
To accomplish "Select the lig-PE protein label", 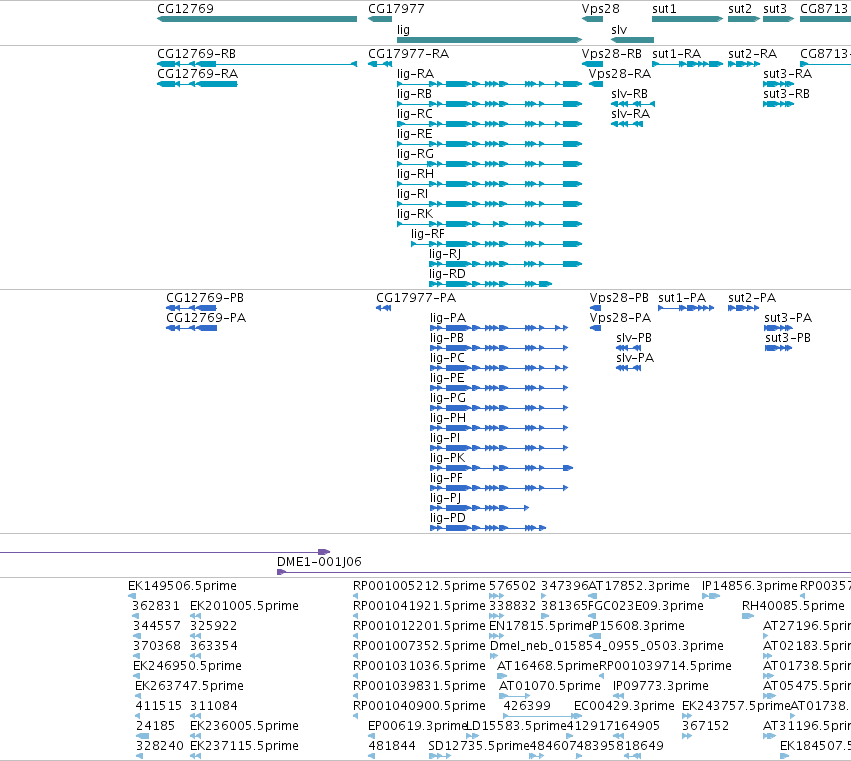I will [447, 378].
